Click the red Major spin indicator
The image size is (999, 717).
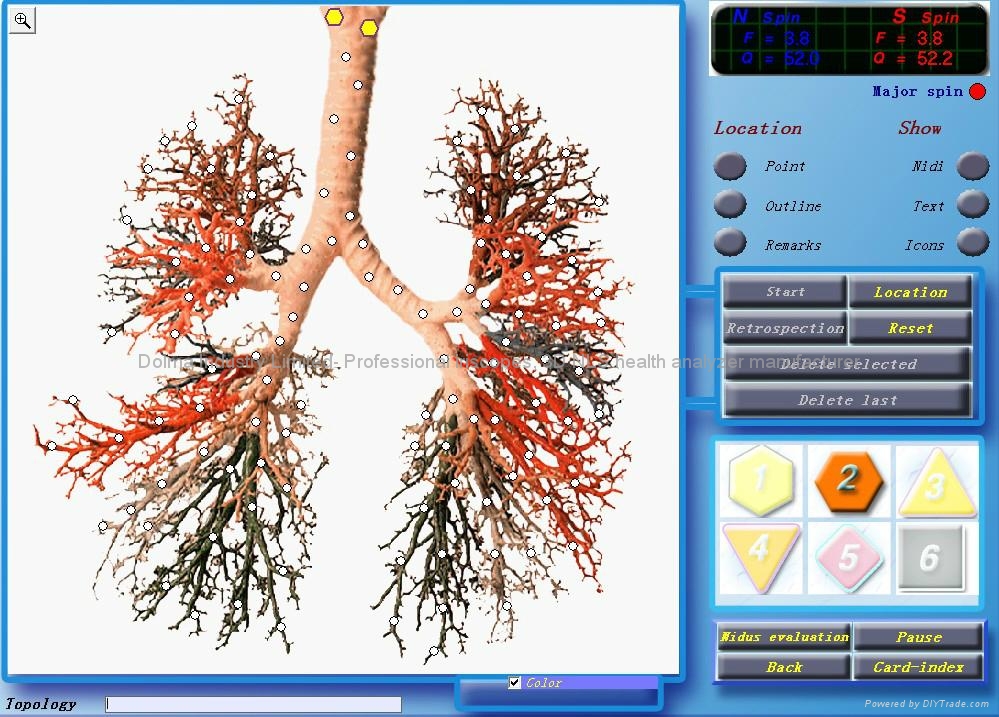tap(977, 92)
